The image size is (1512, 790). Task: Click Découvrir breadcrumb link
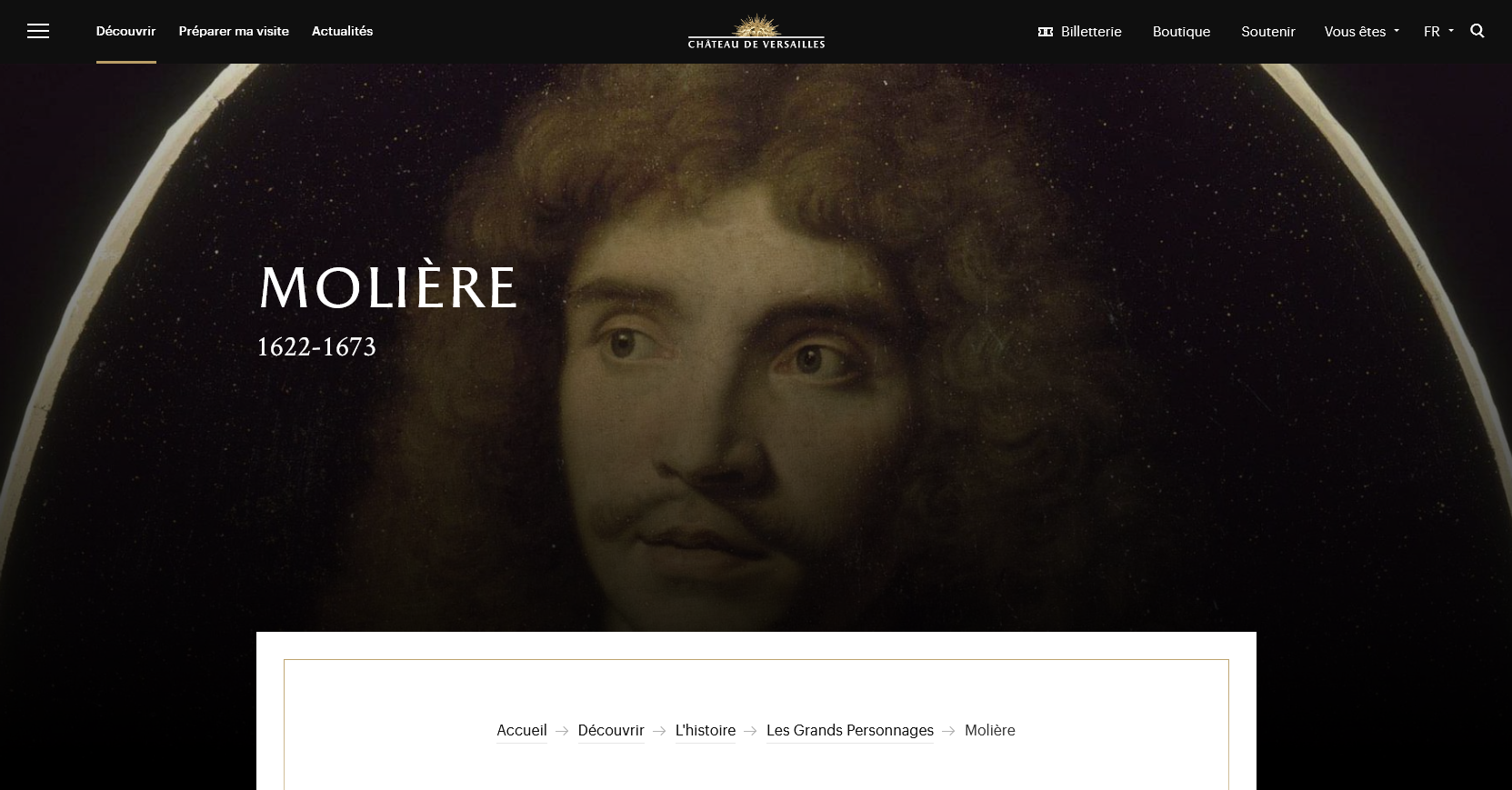click(x=611, y=730)
